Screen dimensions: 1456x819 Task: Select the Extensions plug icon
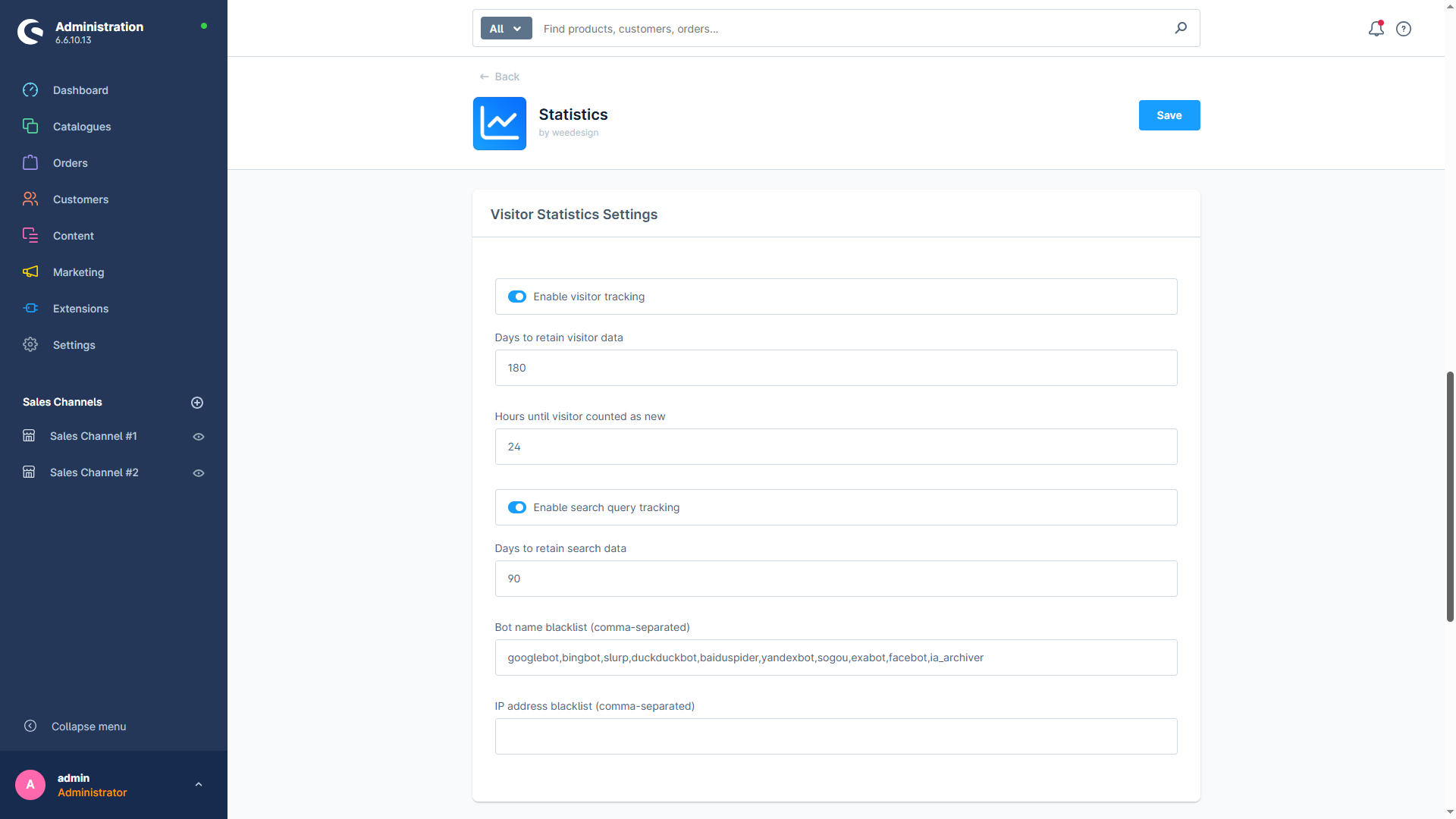(30, 309)
